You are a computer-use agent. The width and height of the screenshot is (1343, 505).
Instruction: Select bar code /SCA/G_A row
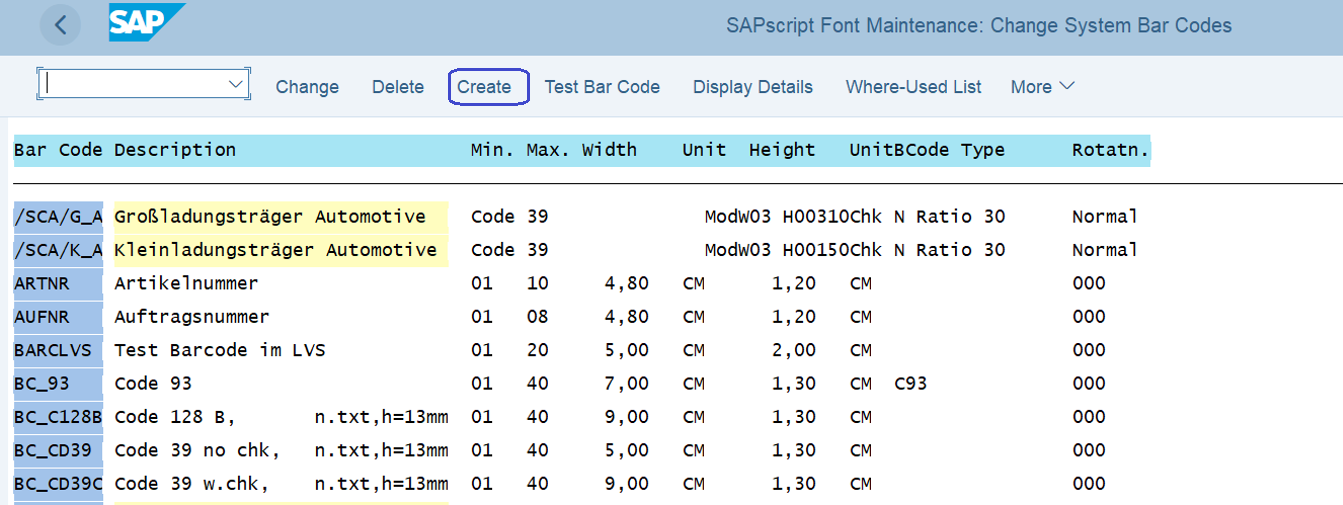[x=58, y=217]
